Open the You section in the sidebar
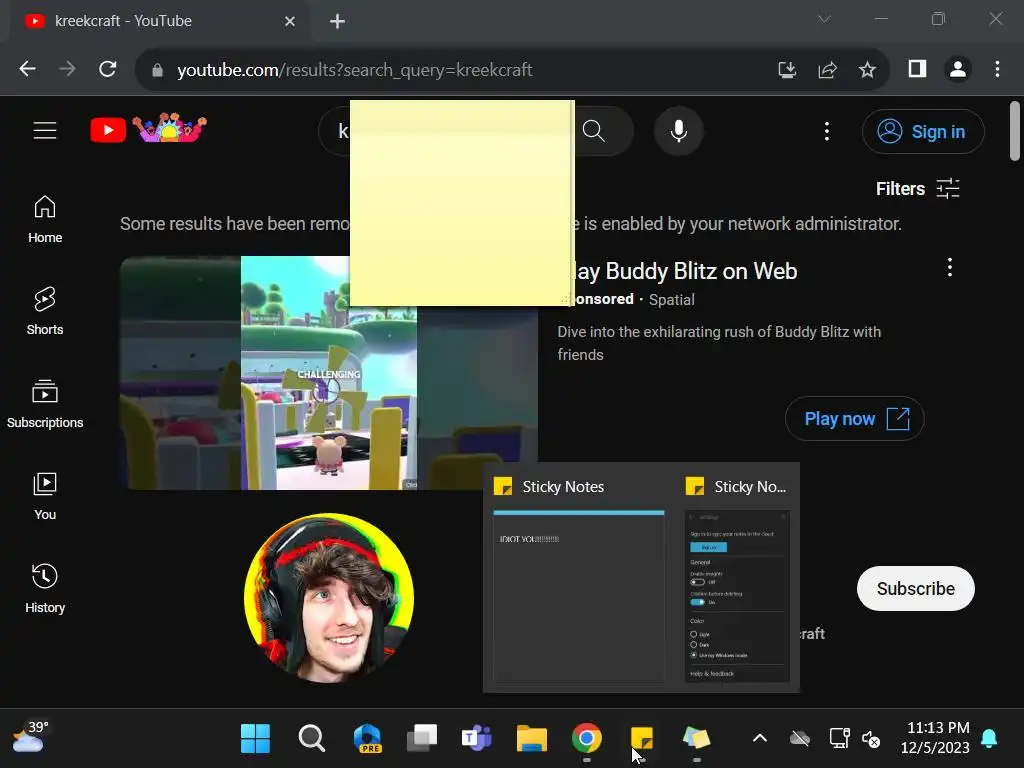 45,496
